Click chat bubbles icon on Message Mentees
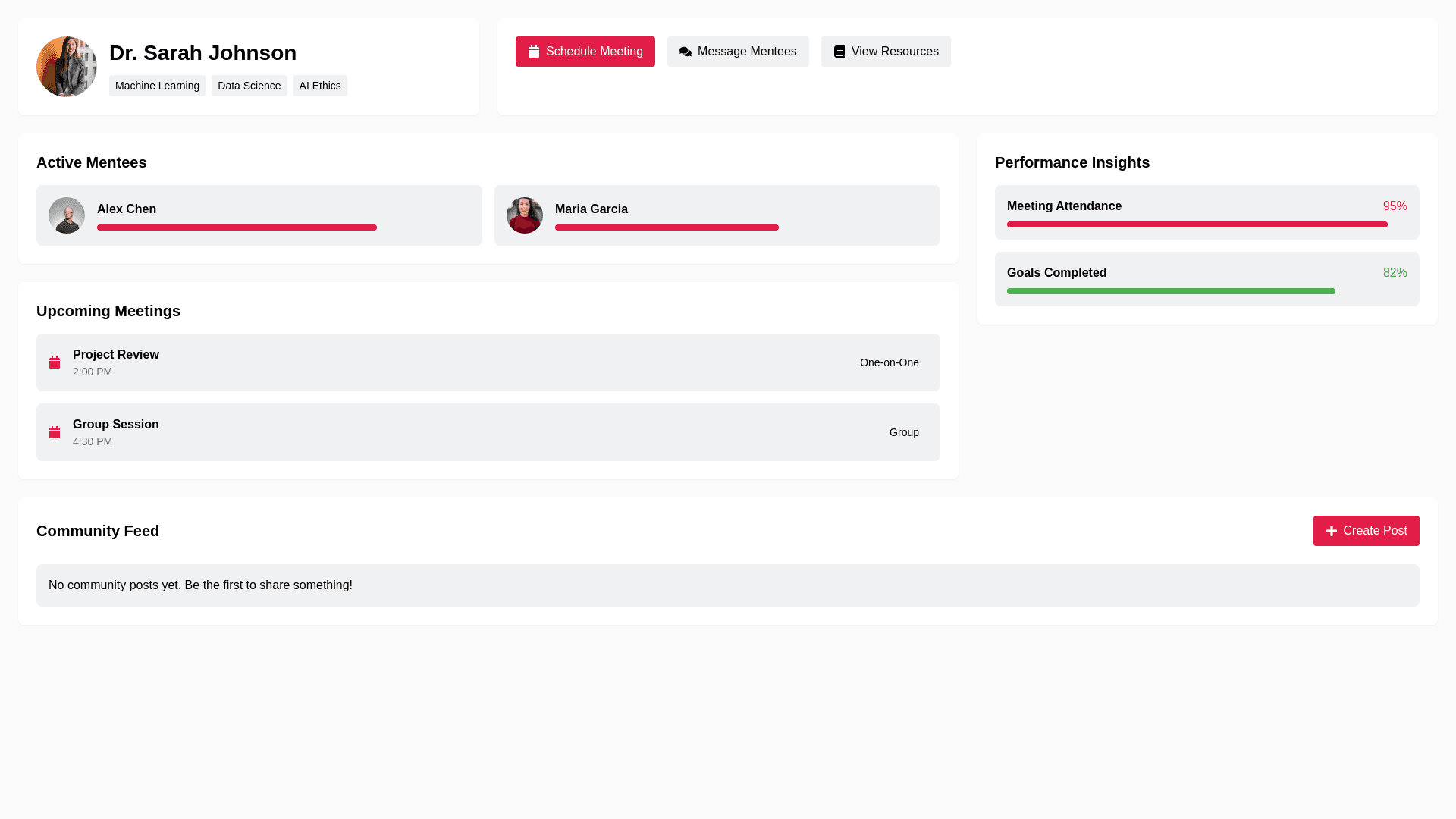The width and height of the screenshot is (1456, 819). click(686, 52)
